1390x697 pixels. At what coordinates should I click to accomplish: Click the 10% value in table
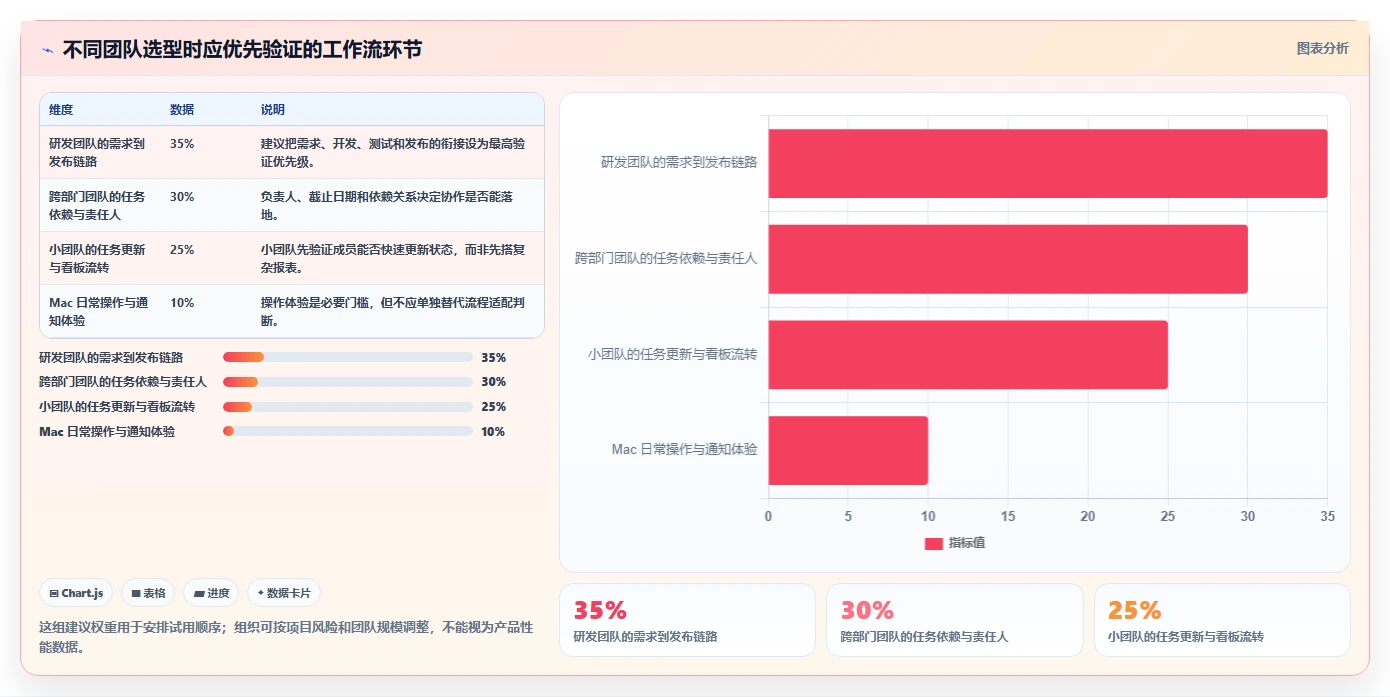point(182,303)
